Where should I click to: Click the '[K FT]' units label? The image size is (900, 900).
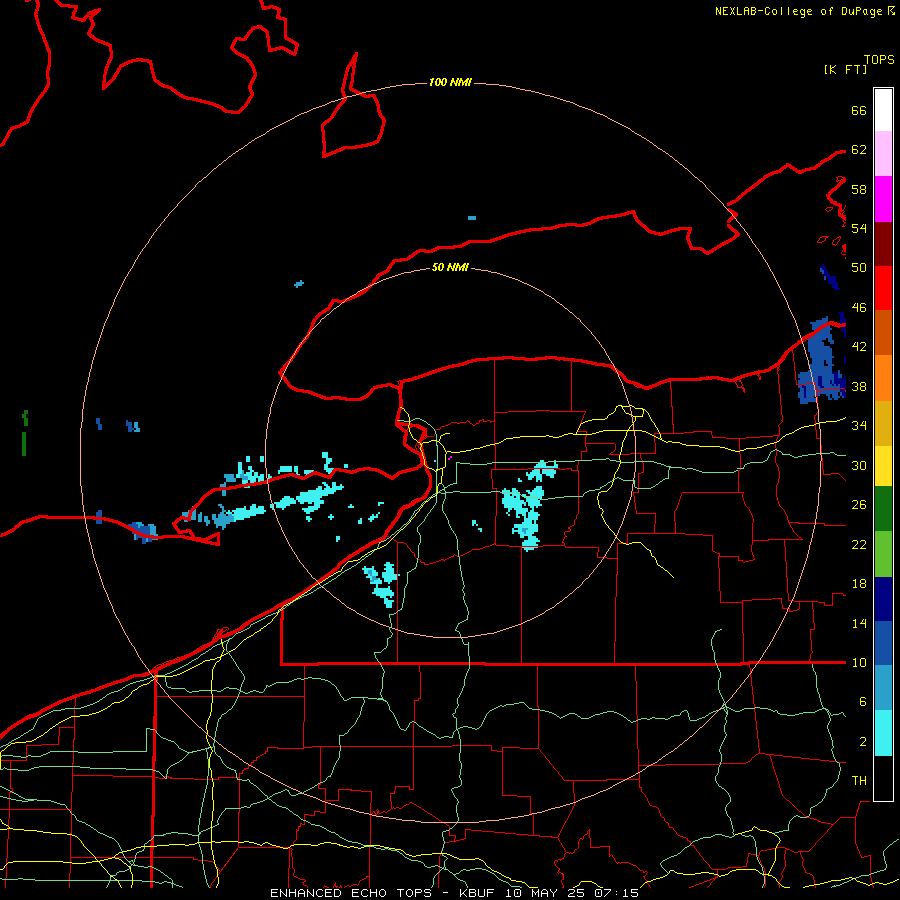(x=845, y=69)
